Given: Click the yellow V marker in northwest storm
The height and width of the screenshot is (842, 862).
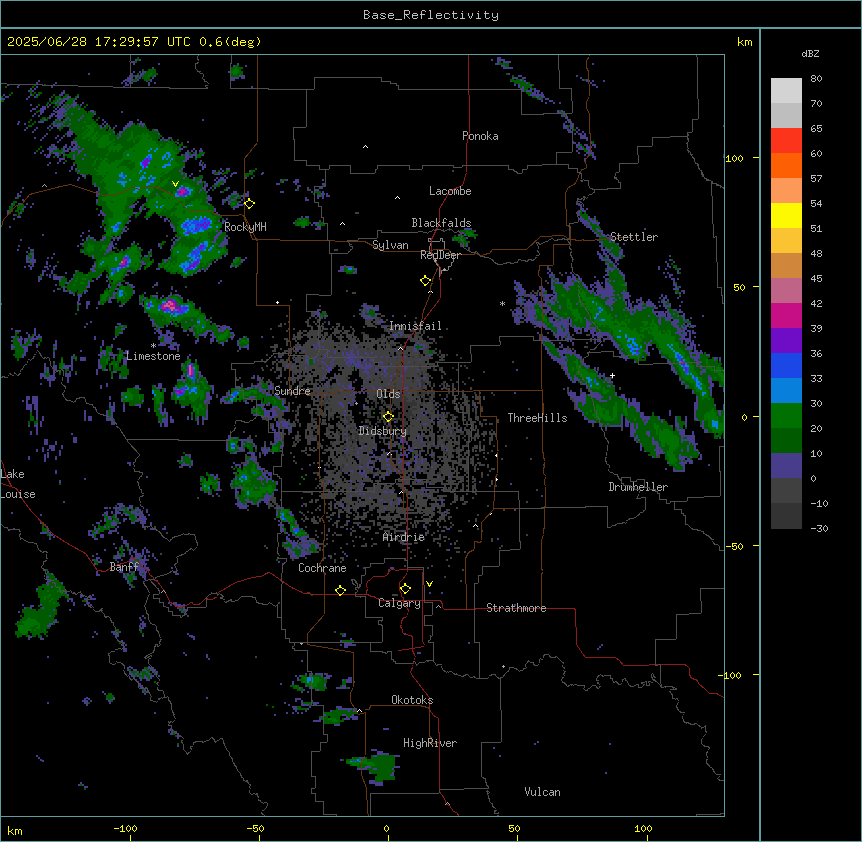Looking at the screenshot, I should click(x=175, y=184).
